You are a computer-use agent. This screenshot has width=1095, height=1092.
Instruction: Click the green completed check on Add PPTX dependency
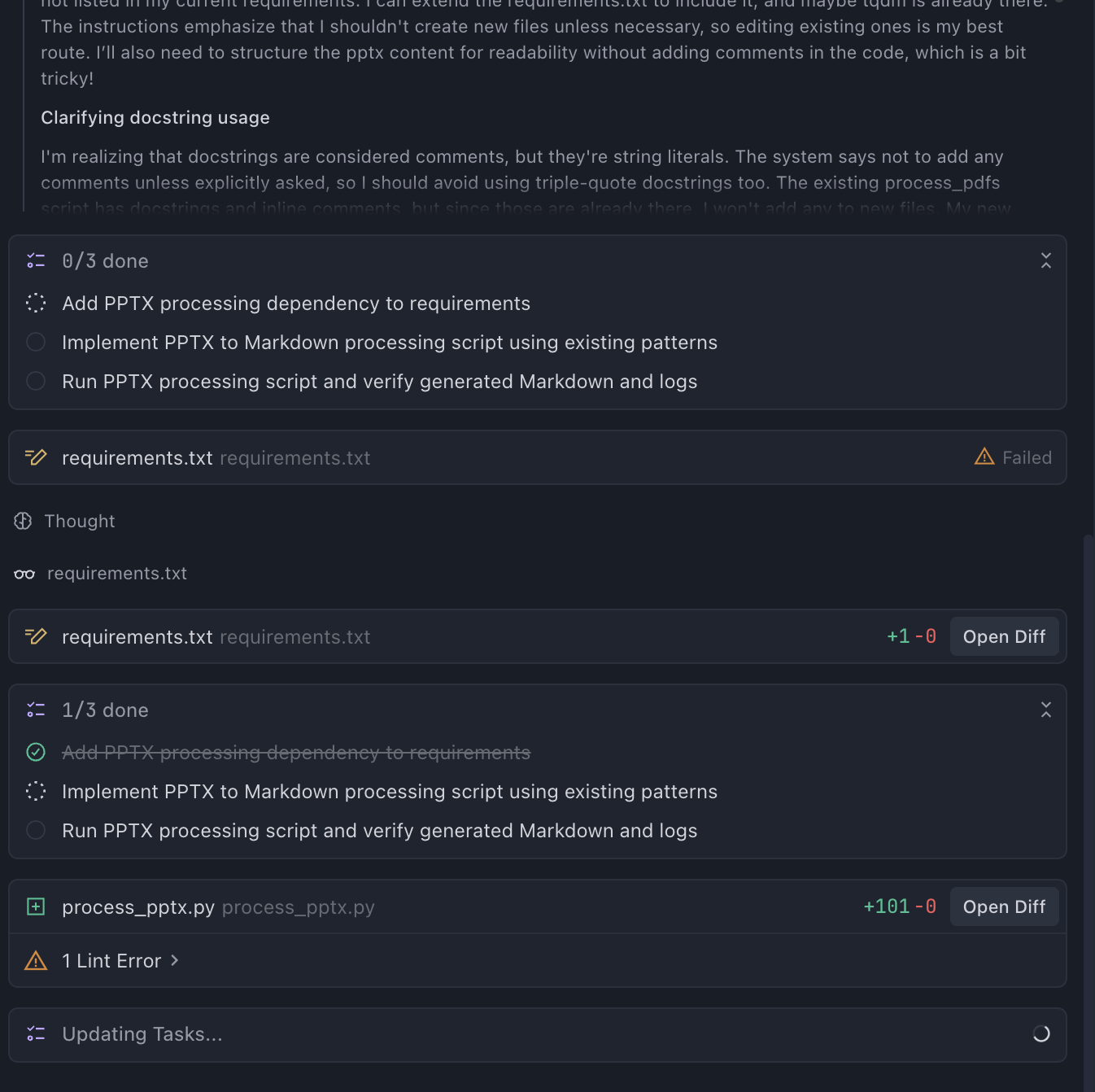click(36, 753)
